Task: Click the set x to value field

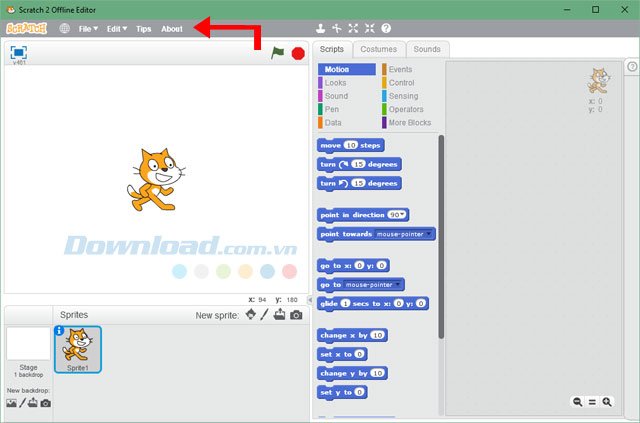Action: click(x=359, y=354)
